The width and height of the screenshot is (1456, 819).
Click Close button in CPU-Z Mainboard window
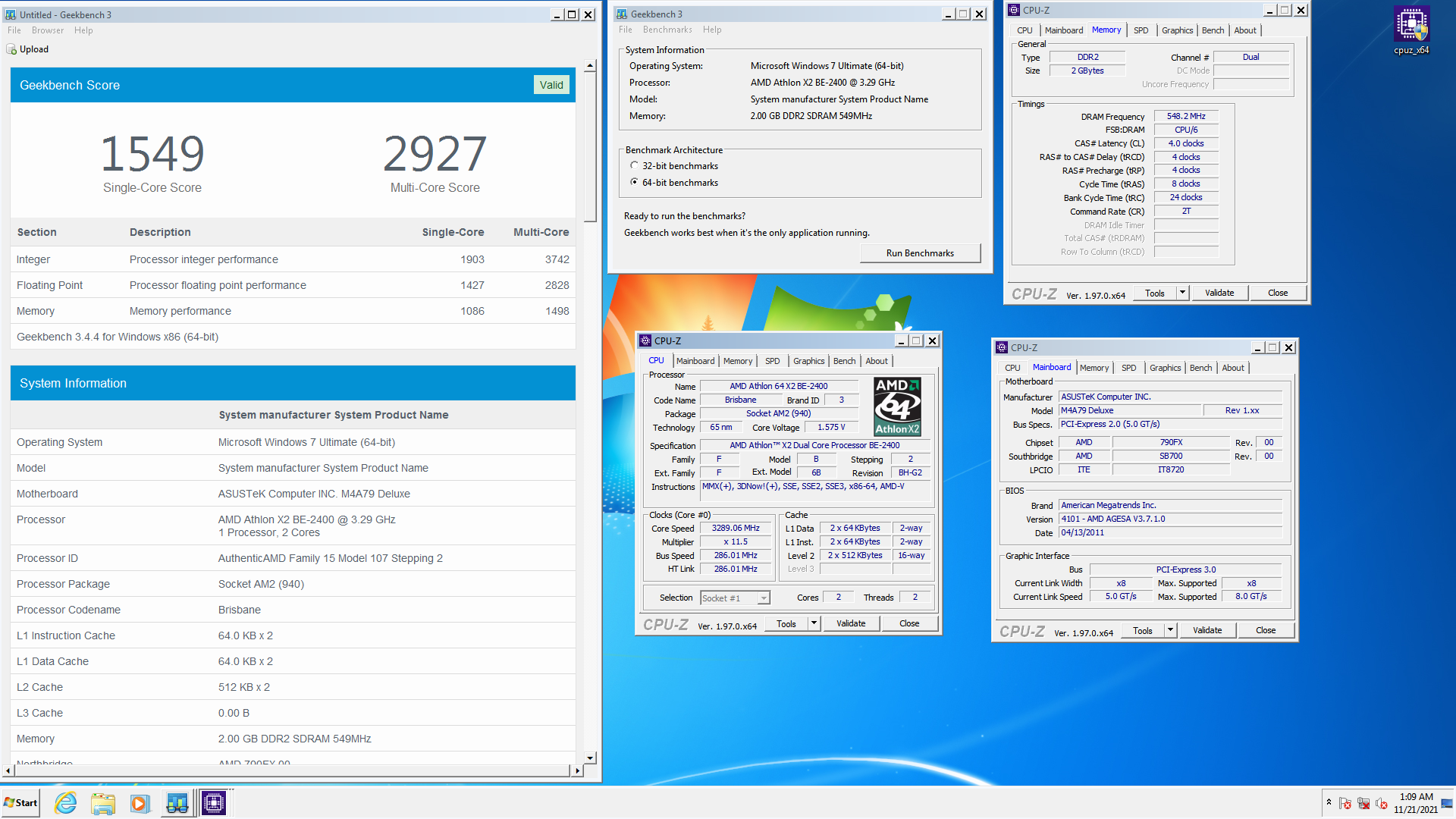1266,630
